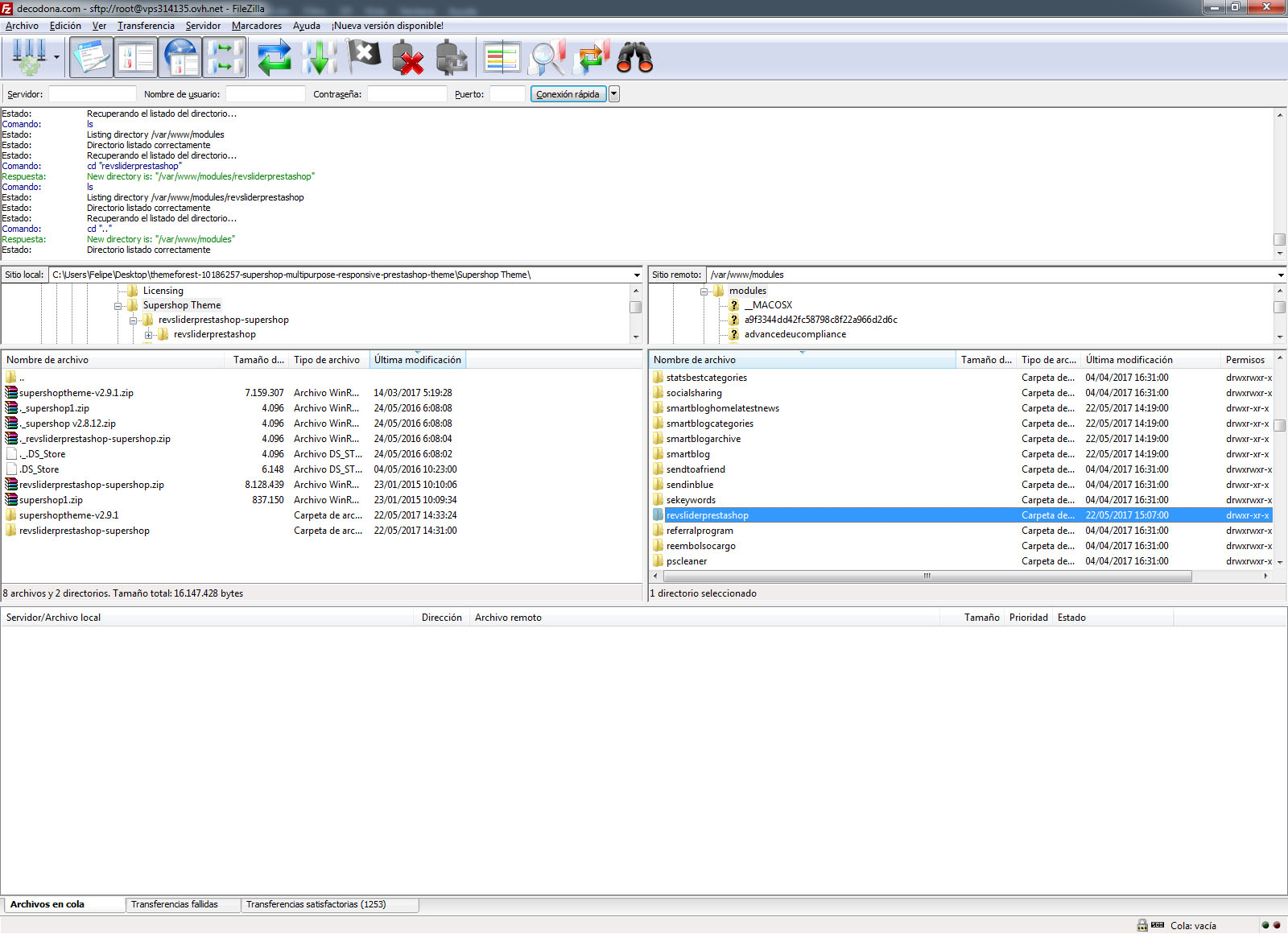
Task: Toggle transfer queue display icon
Action: coord(225,57)
